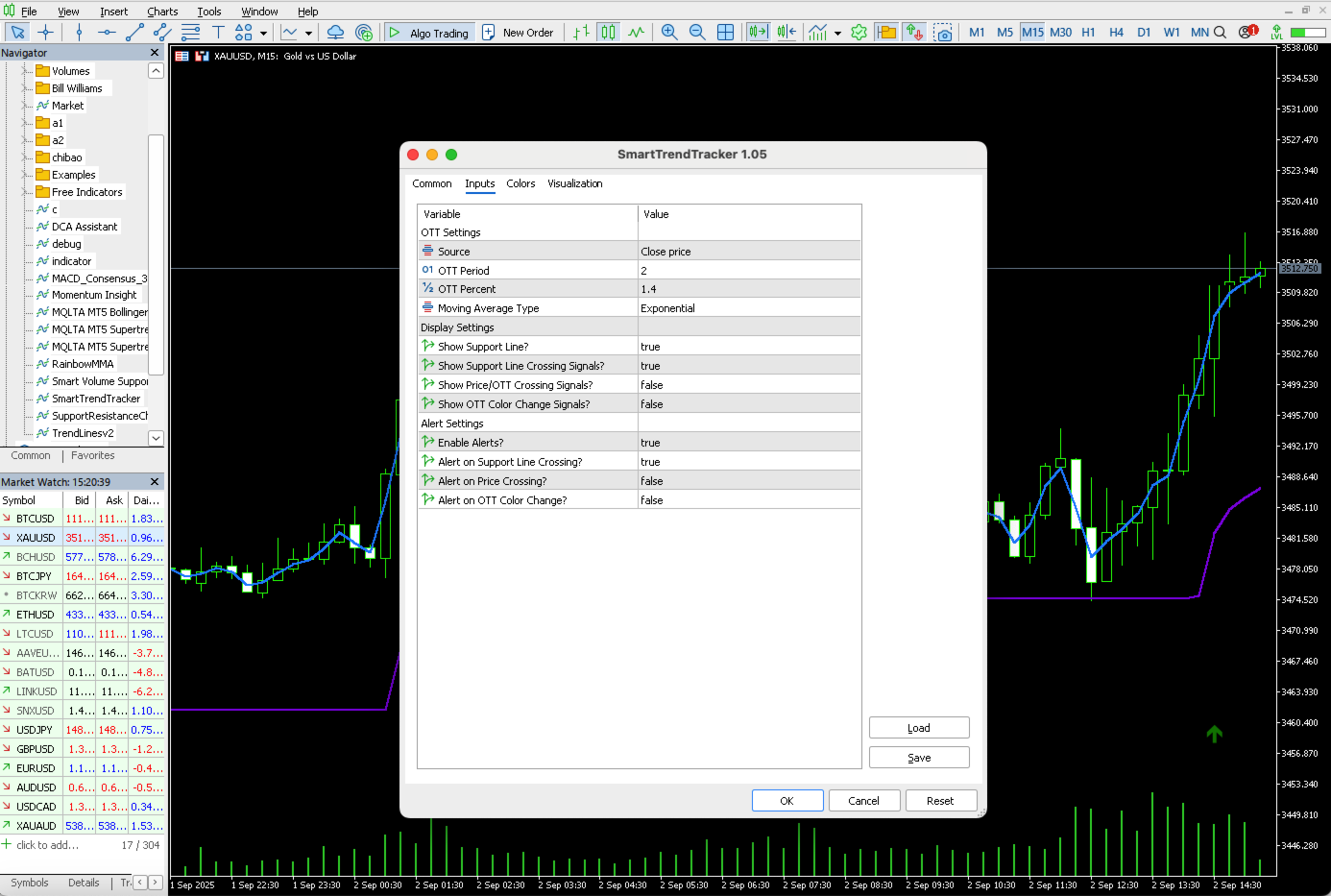
Task: Open the Tools menu
Action: click(x=209, y=12)
